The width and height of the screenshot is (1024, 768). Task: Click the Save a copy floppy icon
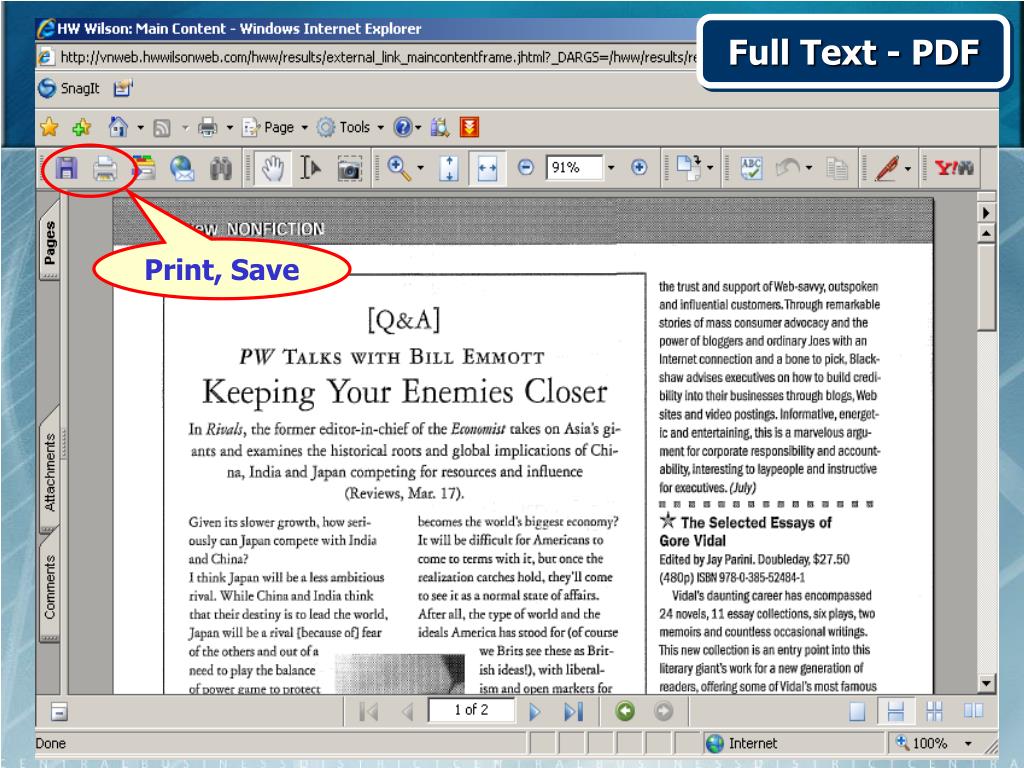66,168
